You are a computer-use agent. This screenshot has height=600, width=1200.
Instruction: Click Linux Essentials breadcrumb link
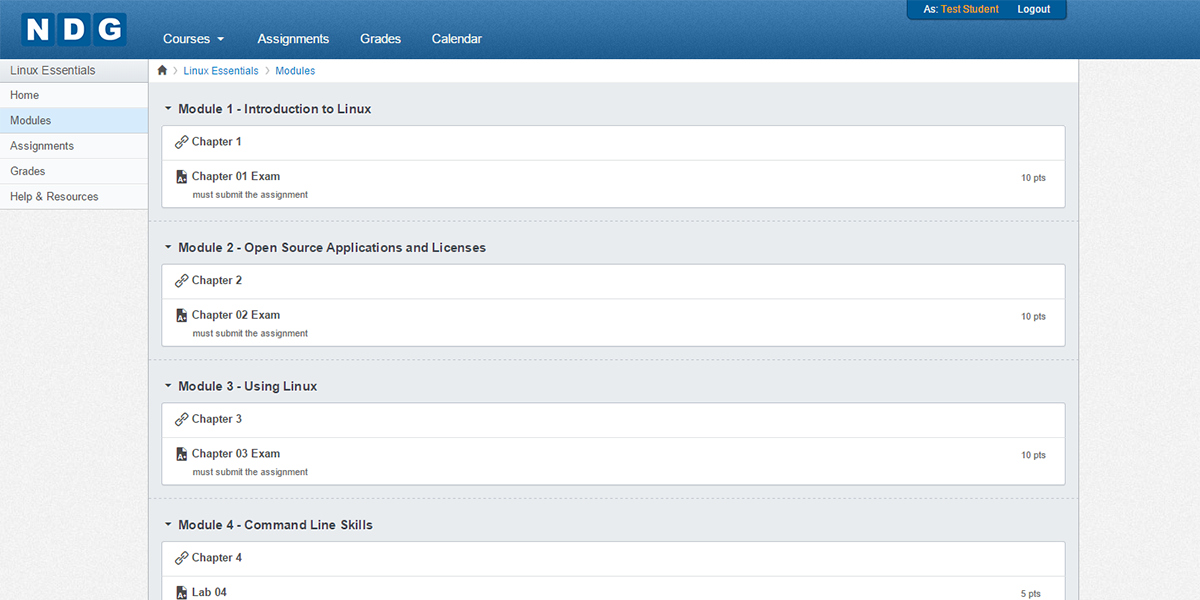221,71
